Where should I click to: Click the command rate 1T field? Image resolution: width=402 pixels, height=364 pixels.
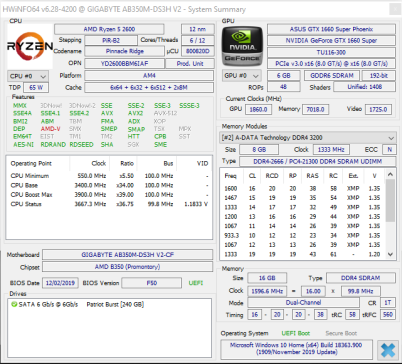coord(388,303)
